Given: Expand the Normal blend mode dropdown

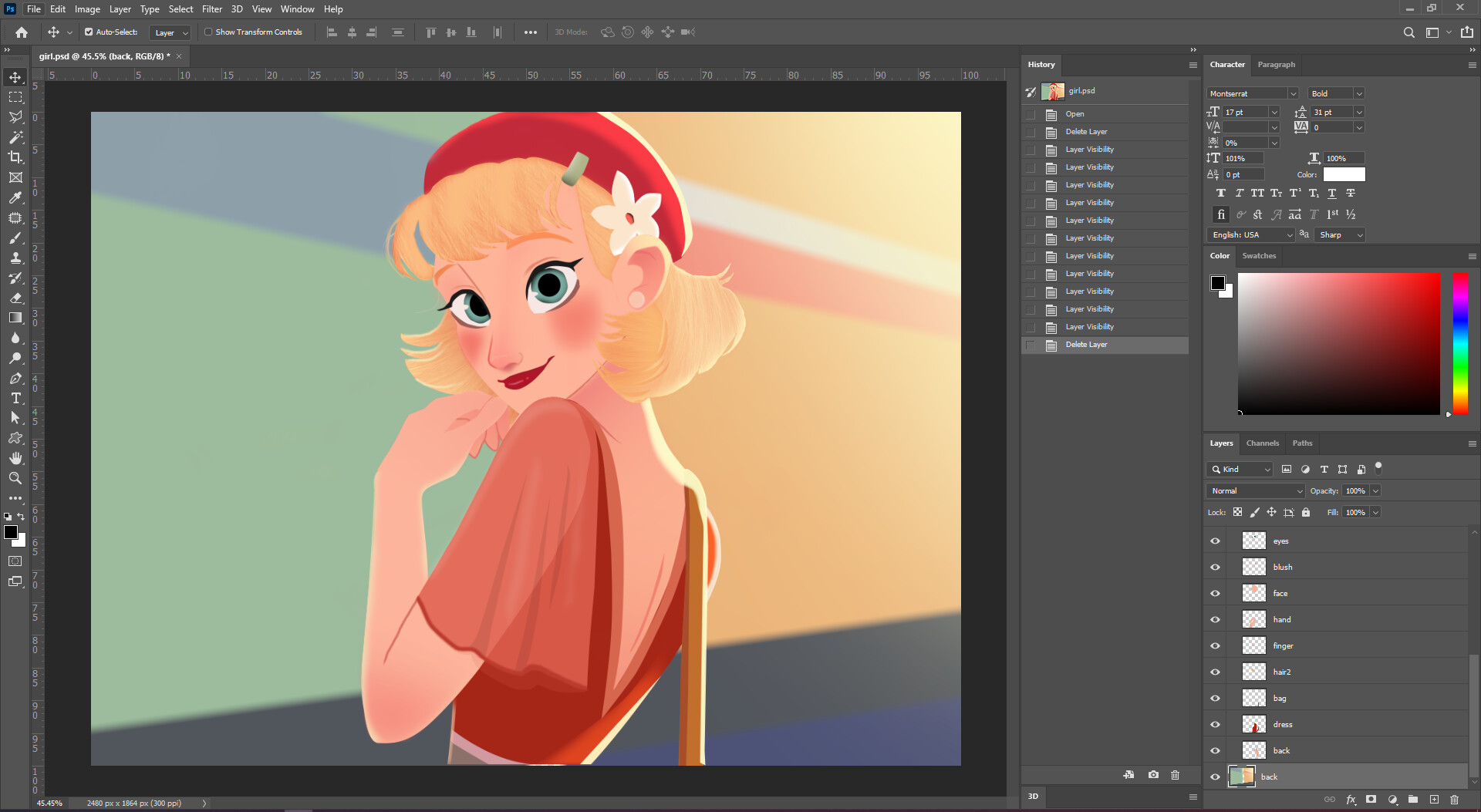Looking at the screenshot, I should (x=1255, y=491).
